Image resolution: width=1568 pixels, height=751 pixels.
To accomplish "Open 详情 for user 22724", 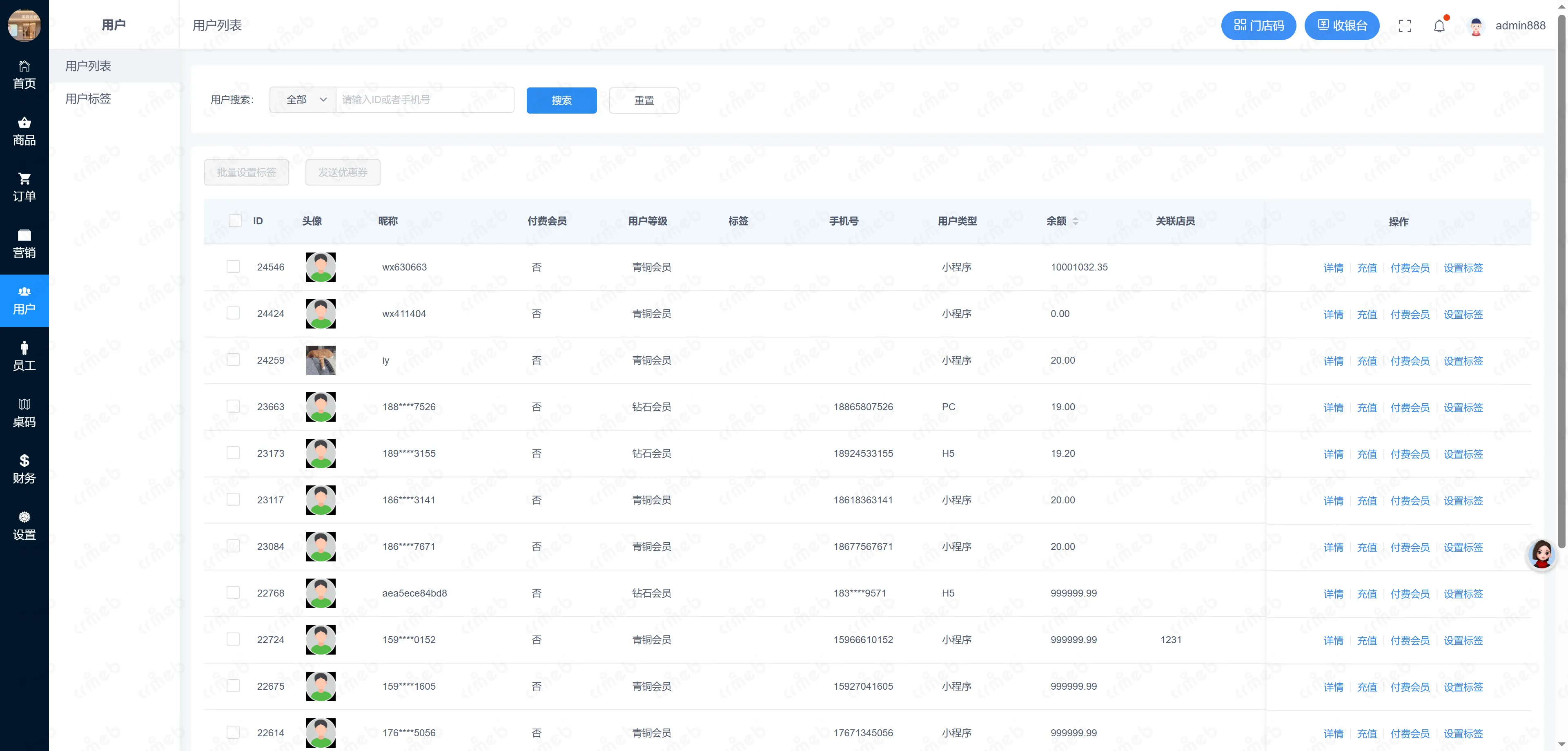I will (x=1333, y=641).
